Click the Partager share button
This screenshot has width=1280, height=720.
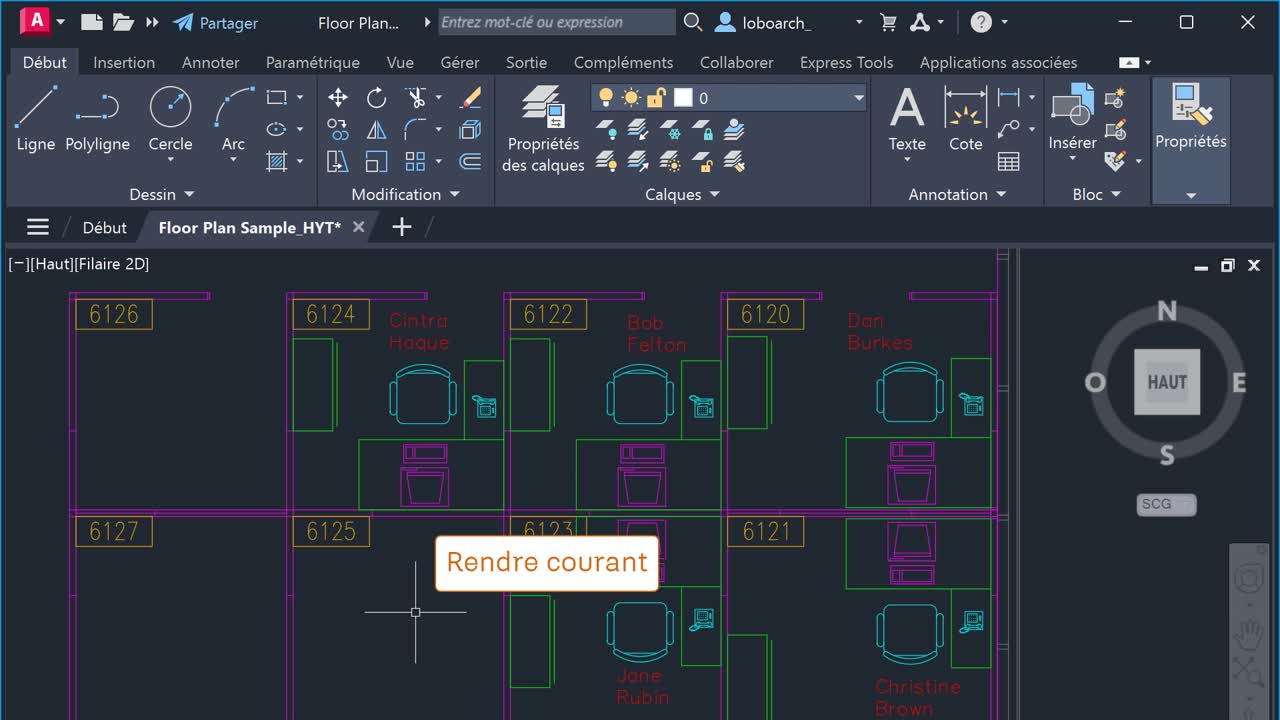(x=215, y=22)
